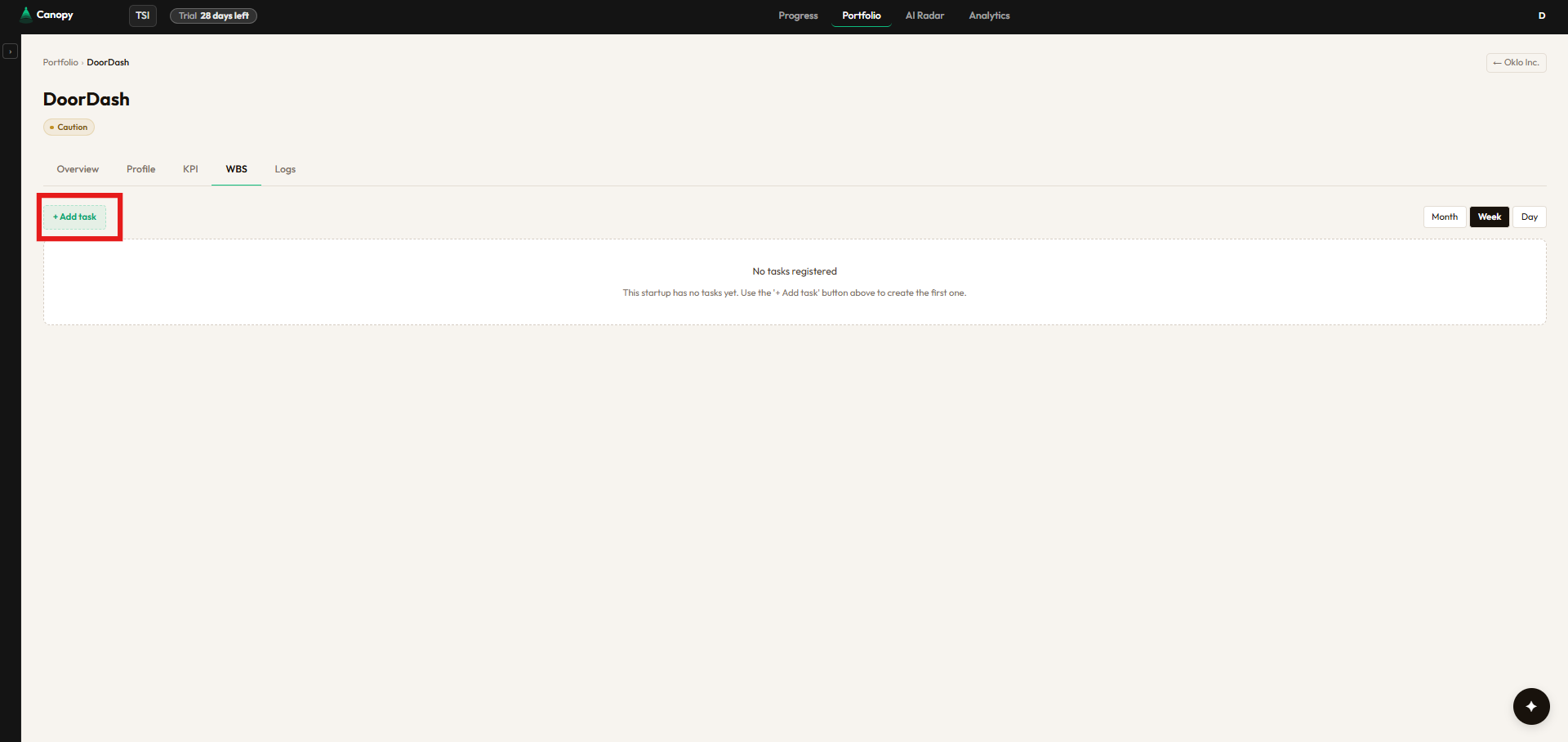
Task: Click the Portfolio breadcrumb link
Action: click(x=60, y=62)
